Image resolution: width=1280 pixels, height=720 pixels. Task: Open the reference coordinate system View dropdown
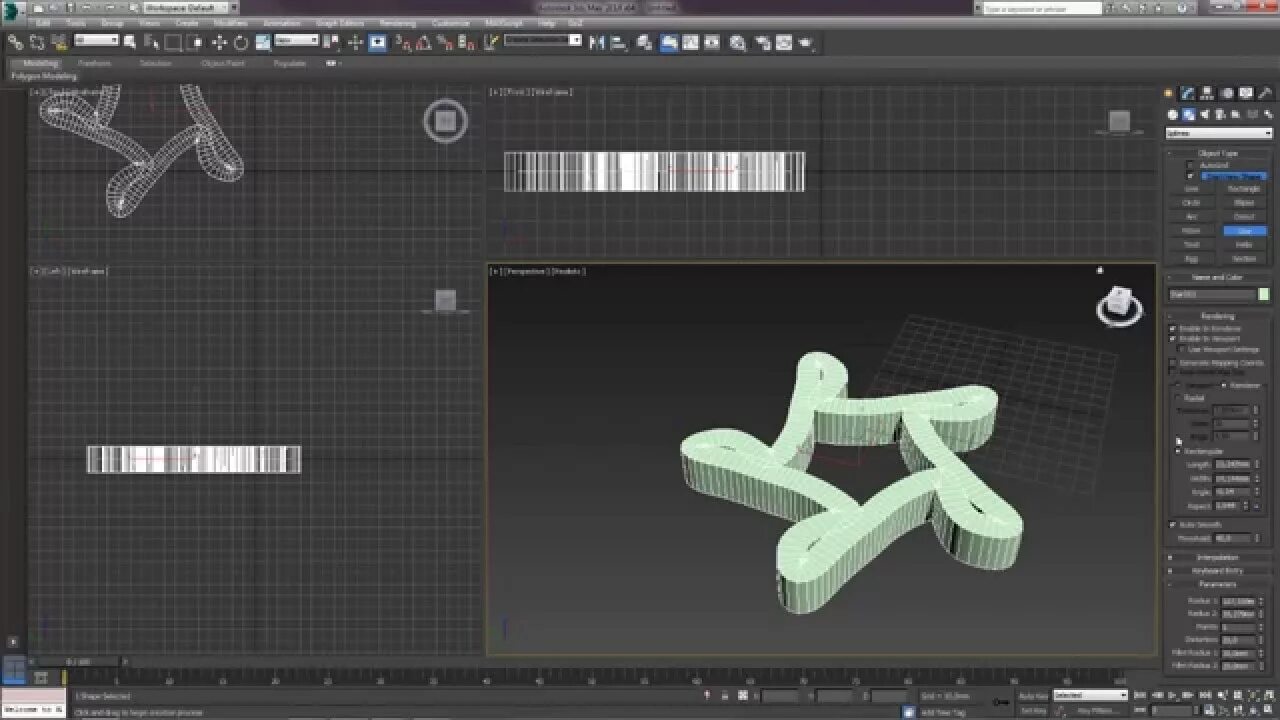coord(297,41)
